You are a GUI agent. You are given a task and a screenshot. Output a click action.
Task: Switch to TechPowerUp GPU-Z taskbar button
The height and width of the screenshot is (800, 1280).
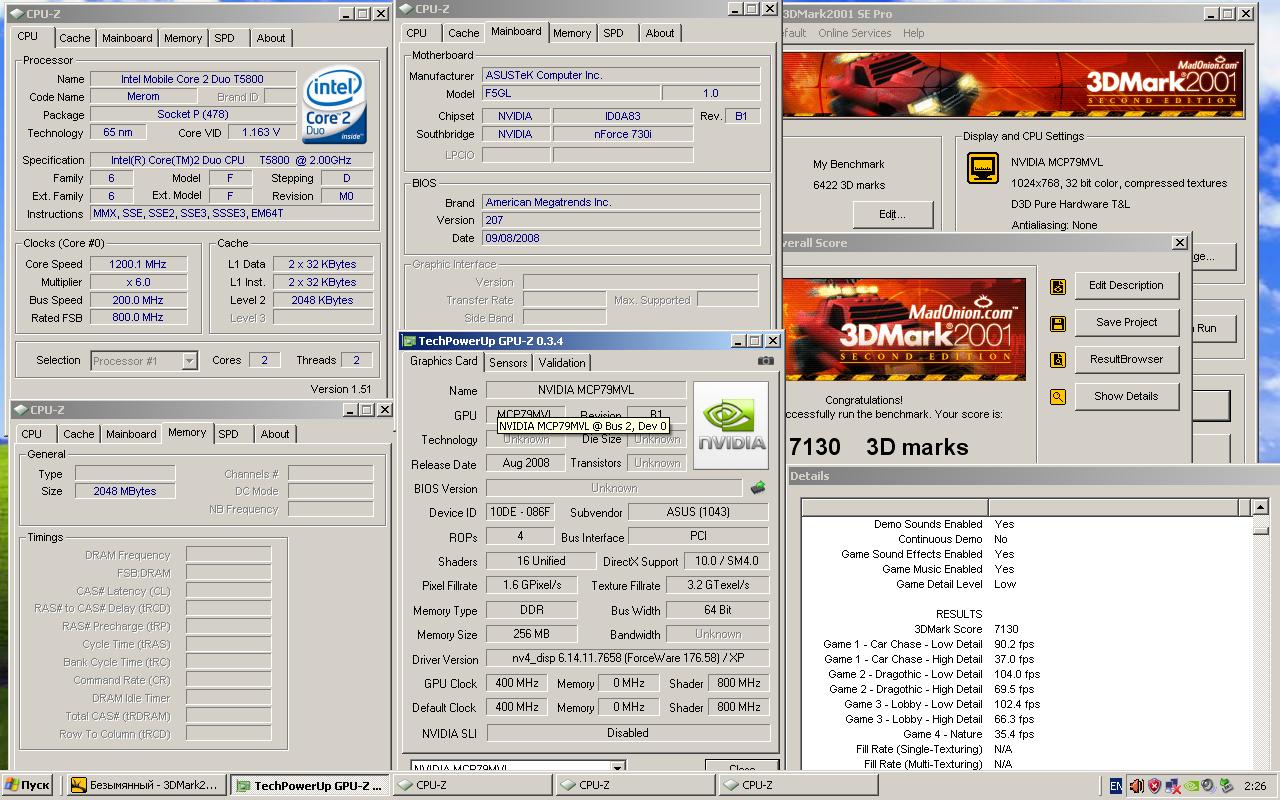(x=309, y=785)
